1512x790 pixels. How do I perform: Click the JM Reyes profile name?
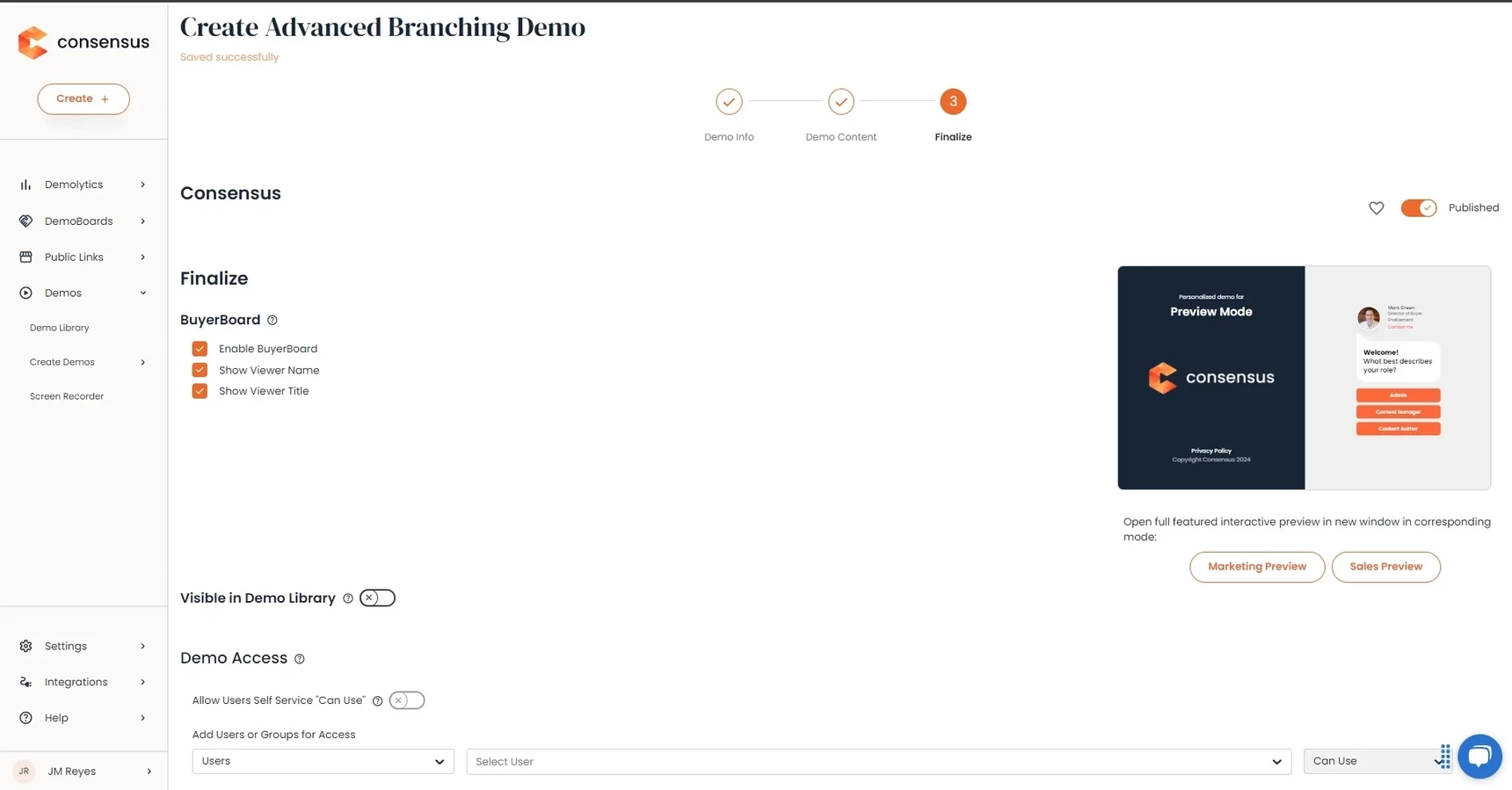coord(72,772)
